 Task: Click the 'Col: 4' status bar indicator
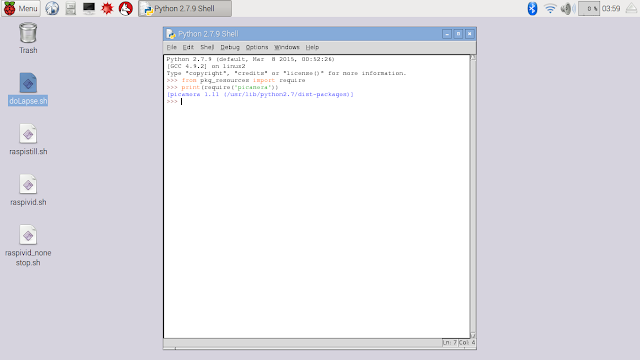click(x=467, y=342)
